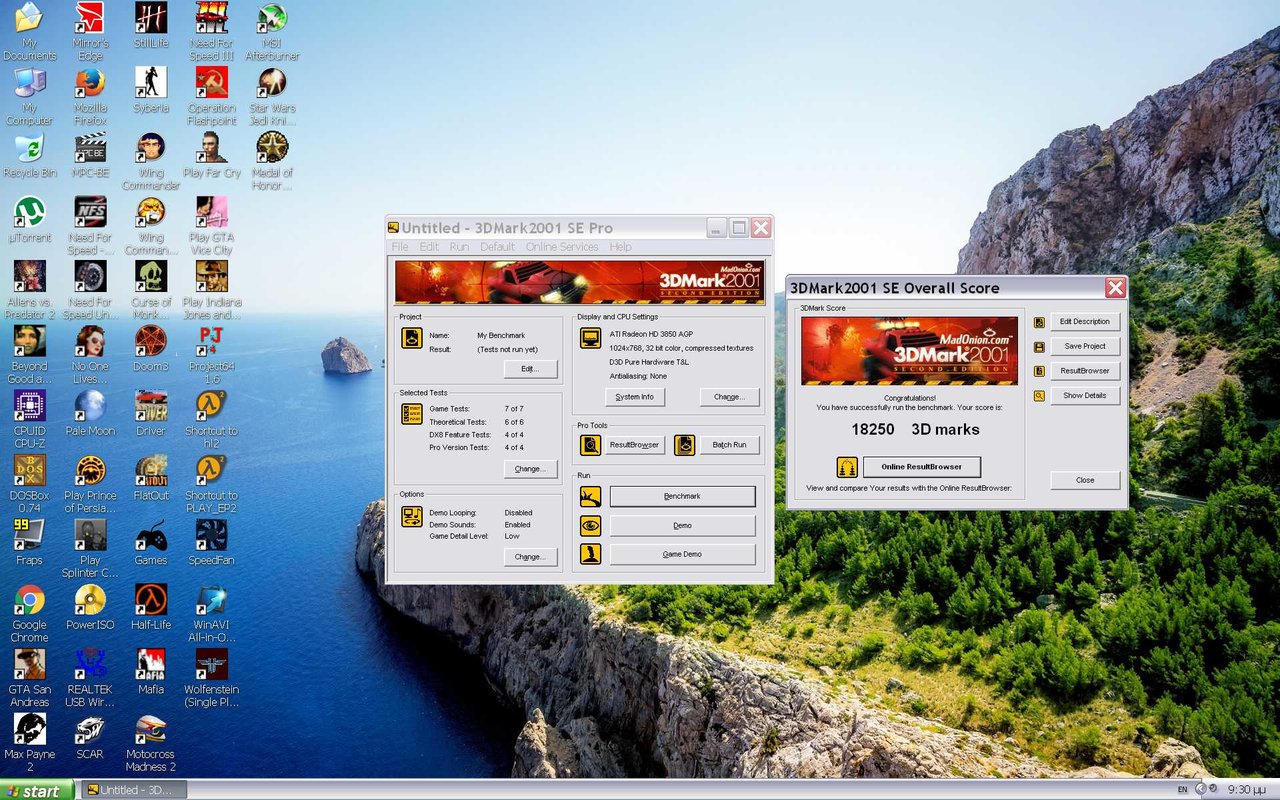Open the Edit menu in 3DMark2001
This screenshot has height=800, width=1280.
(429, 247)
